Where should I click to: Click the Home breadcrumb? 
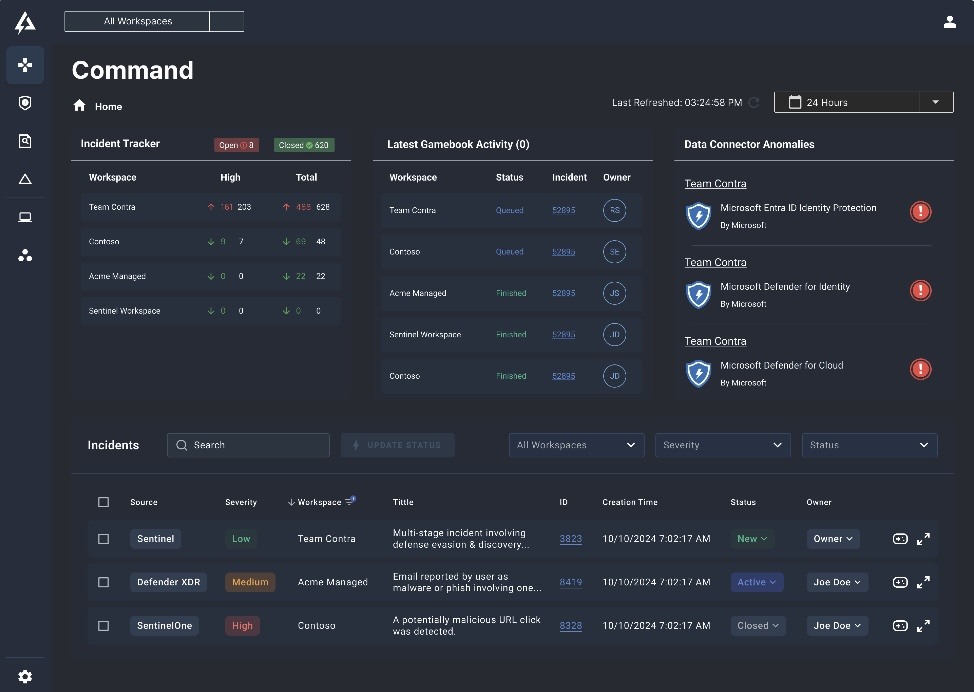(108, 106)
